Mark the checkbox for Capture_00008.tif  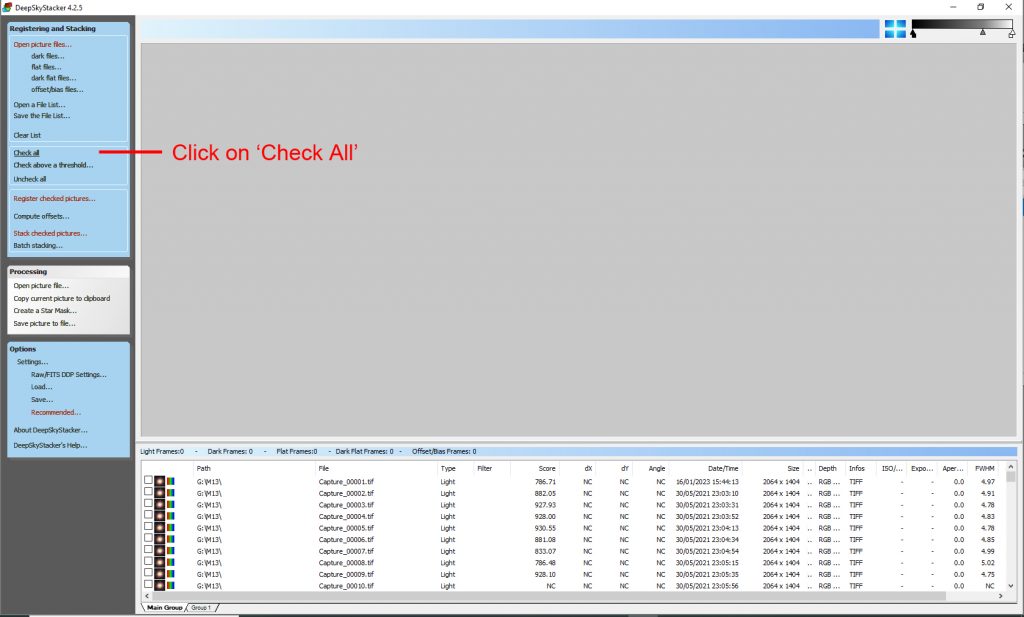click(x=148, y=562)
